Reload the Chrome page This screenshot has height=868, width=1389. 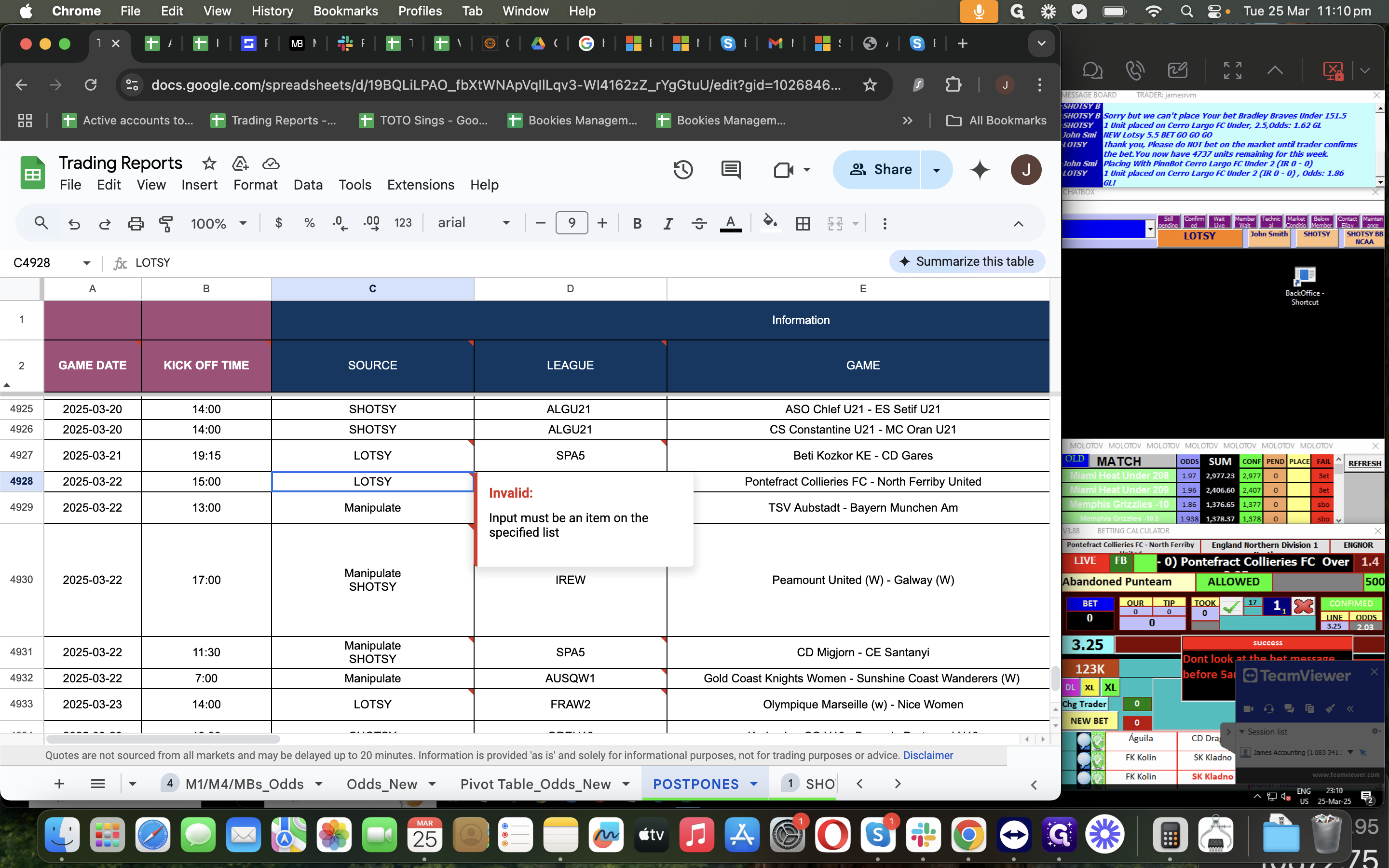click(91, 85)
